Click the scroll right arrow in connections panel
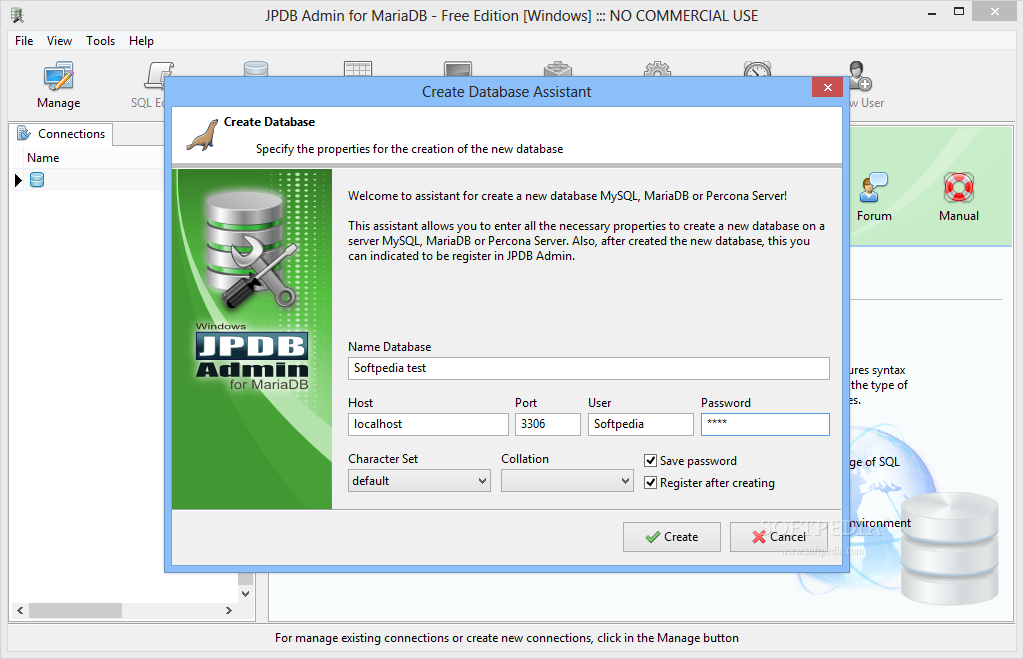The image size is (1024, 659). pos(229,611)
